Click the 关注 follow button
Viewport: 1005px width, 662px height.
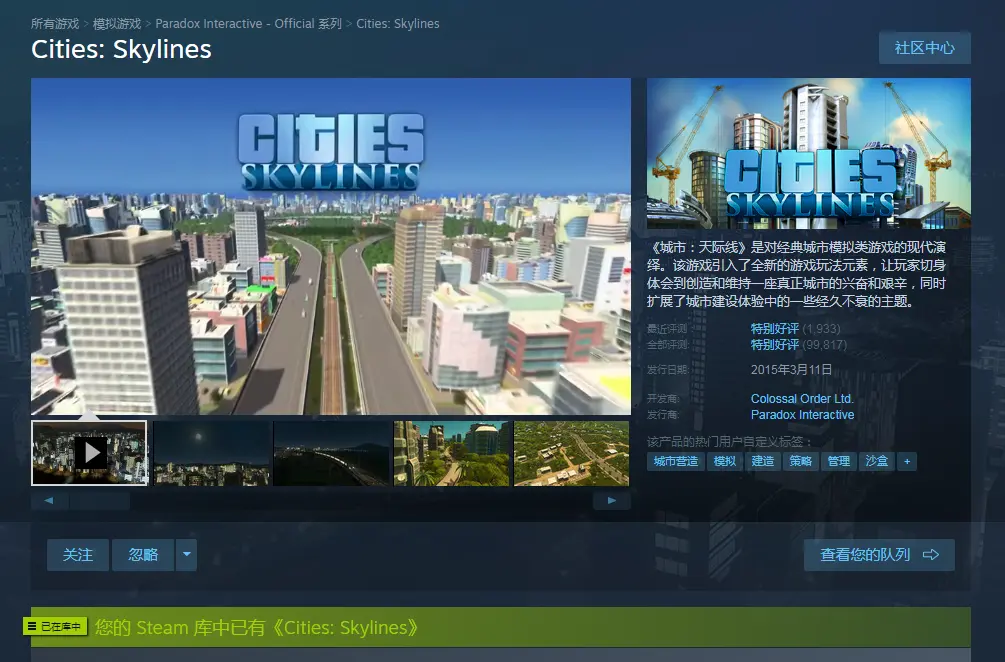point(78,554)
